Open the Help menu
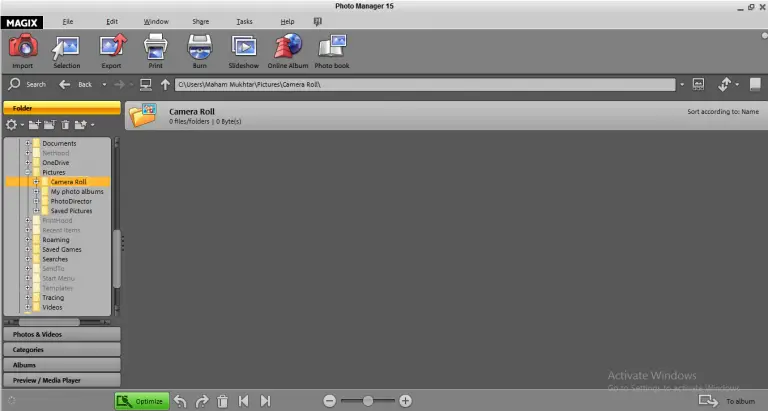 coord(288,22)
